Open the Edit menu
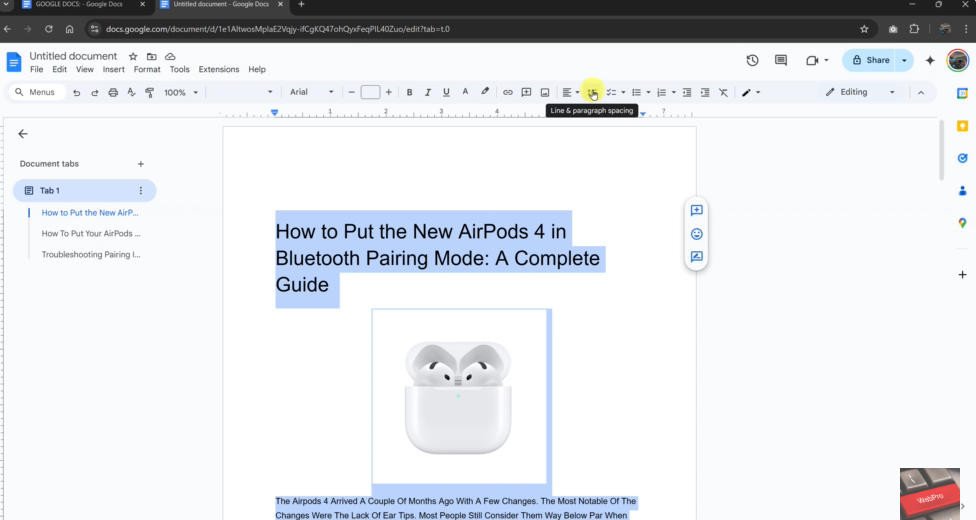976x520 pixels. pos(59,69)
